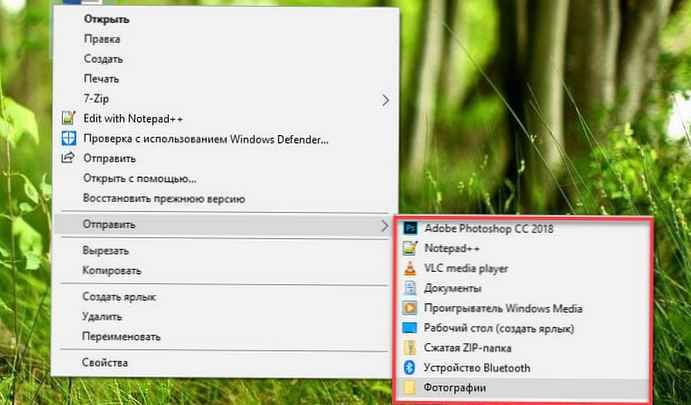Choose Создать in the context menu
This screenshot has width=691, height=405.
pyautogui.click(x=103, y=59)
